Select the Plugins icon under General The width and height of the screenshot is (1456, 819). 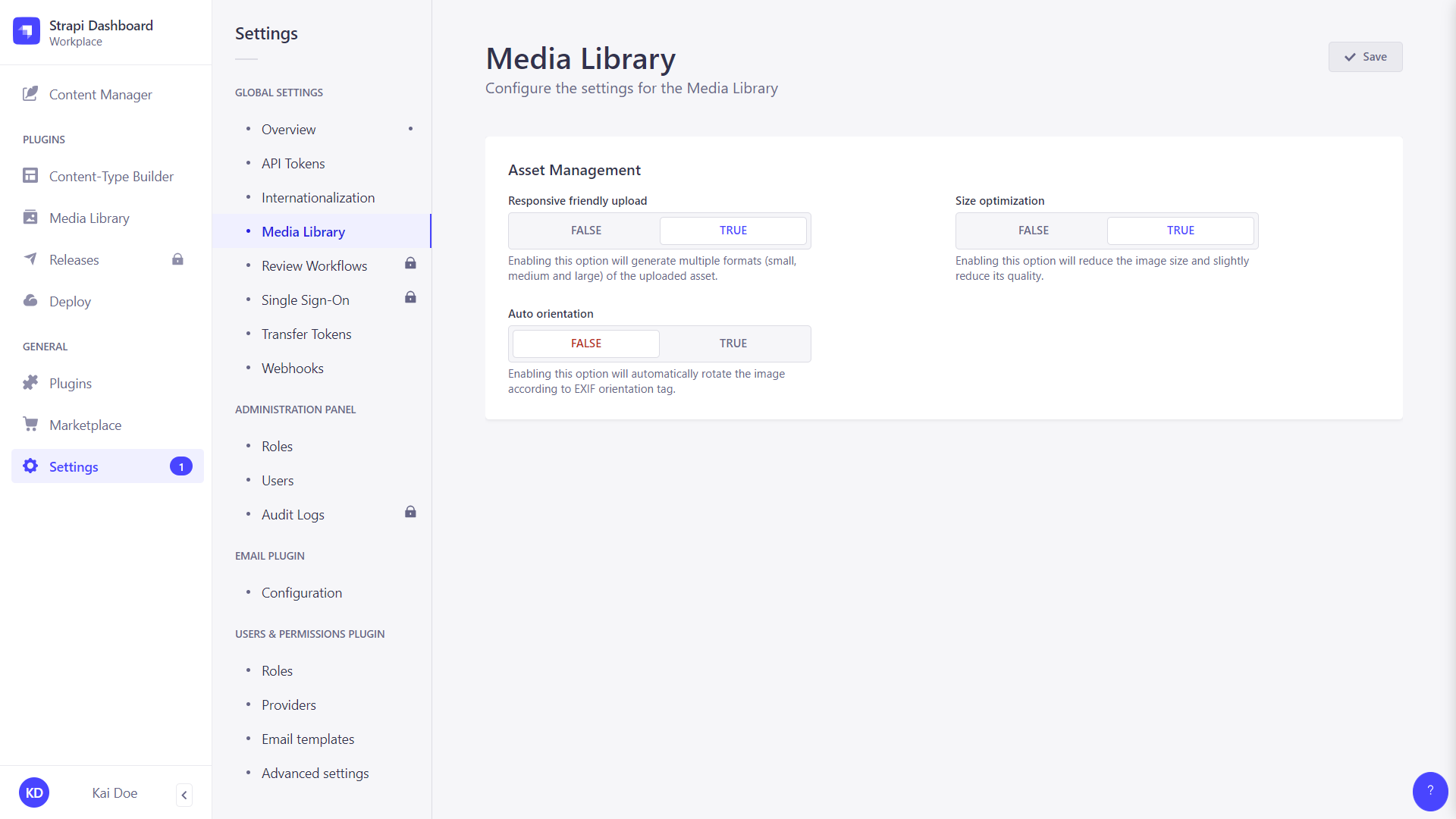[30, 383]
